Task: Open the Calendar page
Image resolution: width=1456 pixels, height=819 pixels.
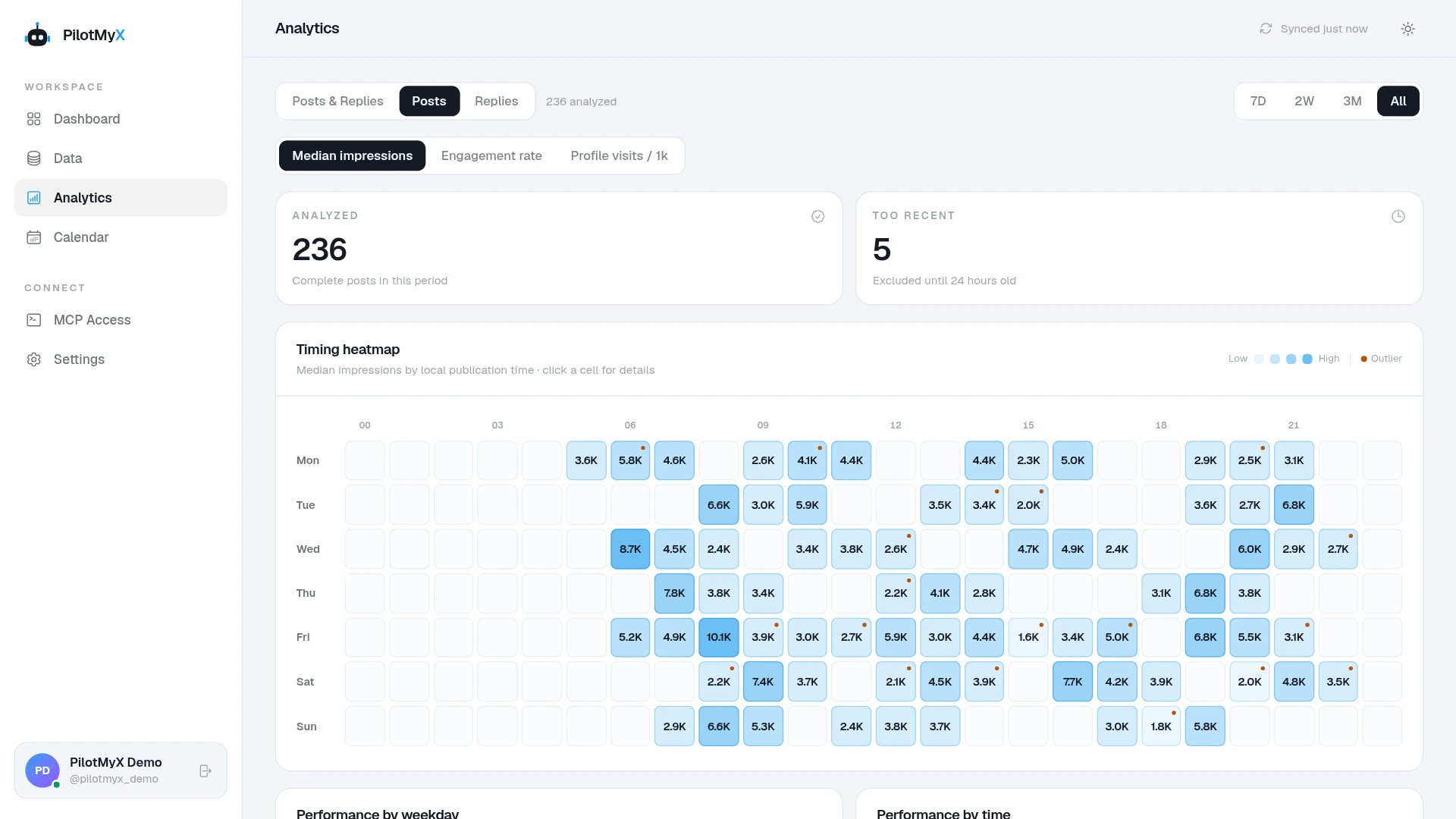Action: coord(121,237)
